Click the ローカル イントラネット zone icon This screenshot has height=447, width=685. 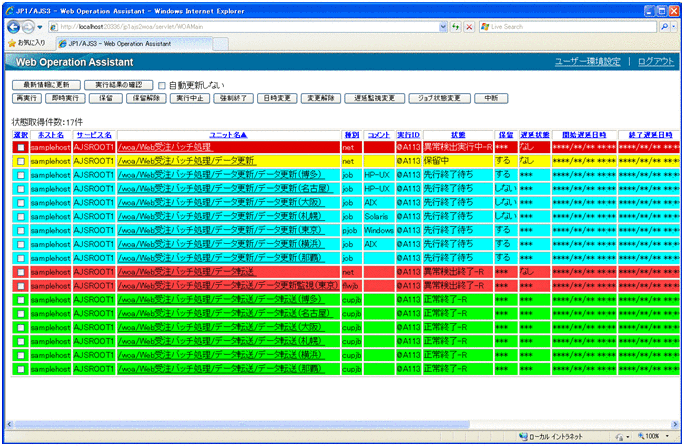tap(524, 438)
